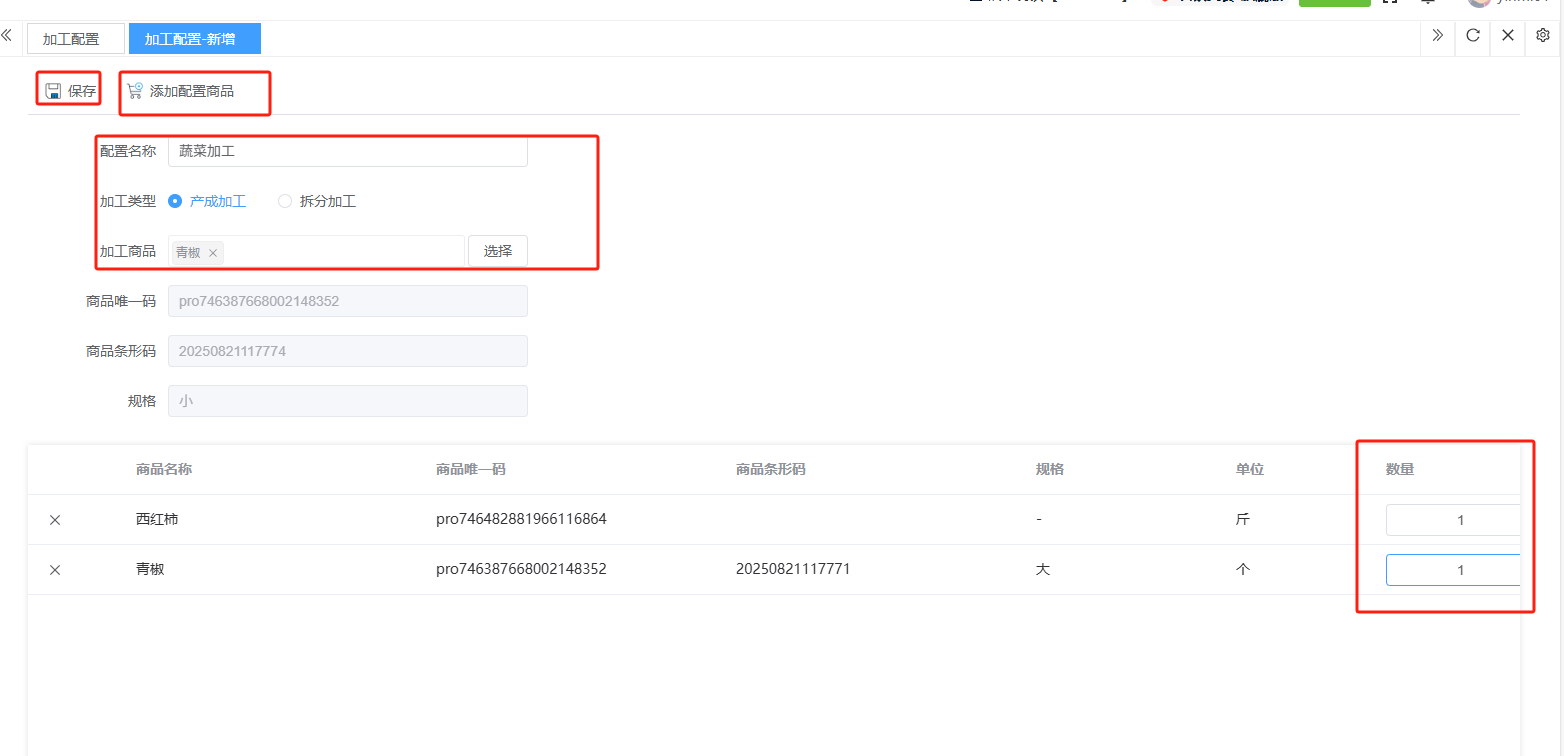This screenshot has width=1564, height=756.
Task: Remove the 青椒 tag from 加工商品
Action: [x=213, y=253]
